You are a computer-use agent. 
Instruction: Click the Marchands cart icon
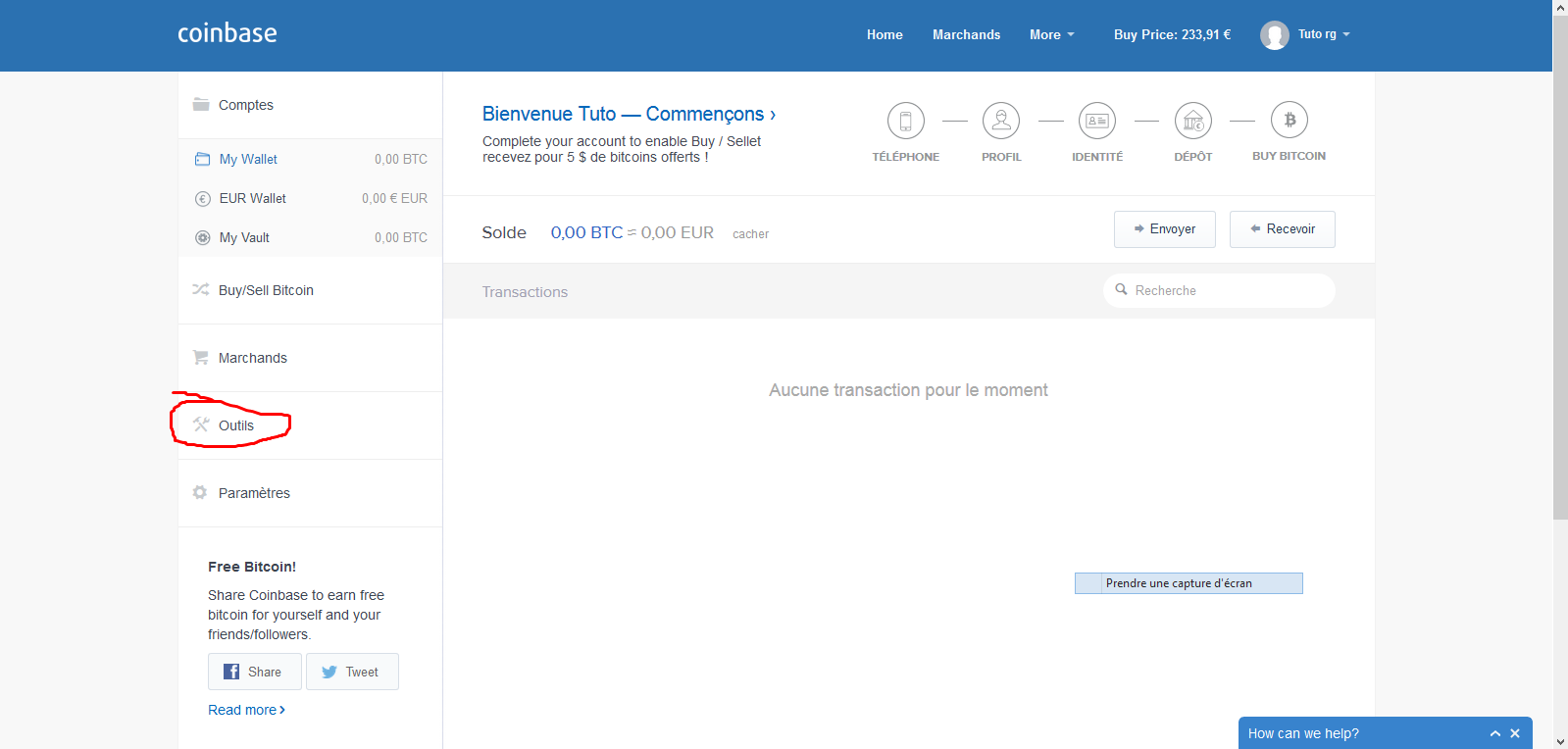pos(201,357)
